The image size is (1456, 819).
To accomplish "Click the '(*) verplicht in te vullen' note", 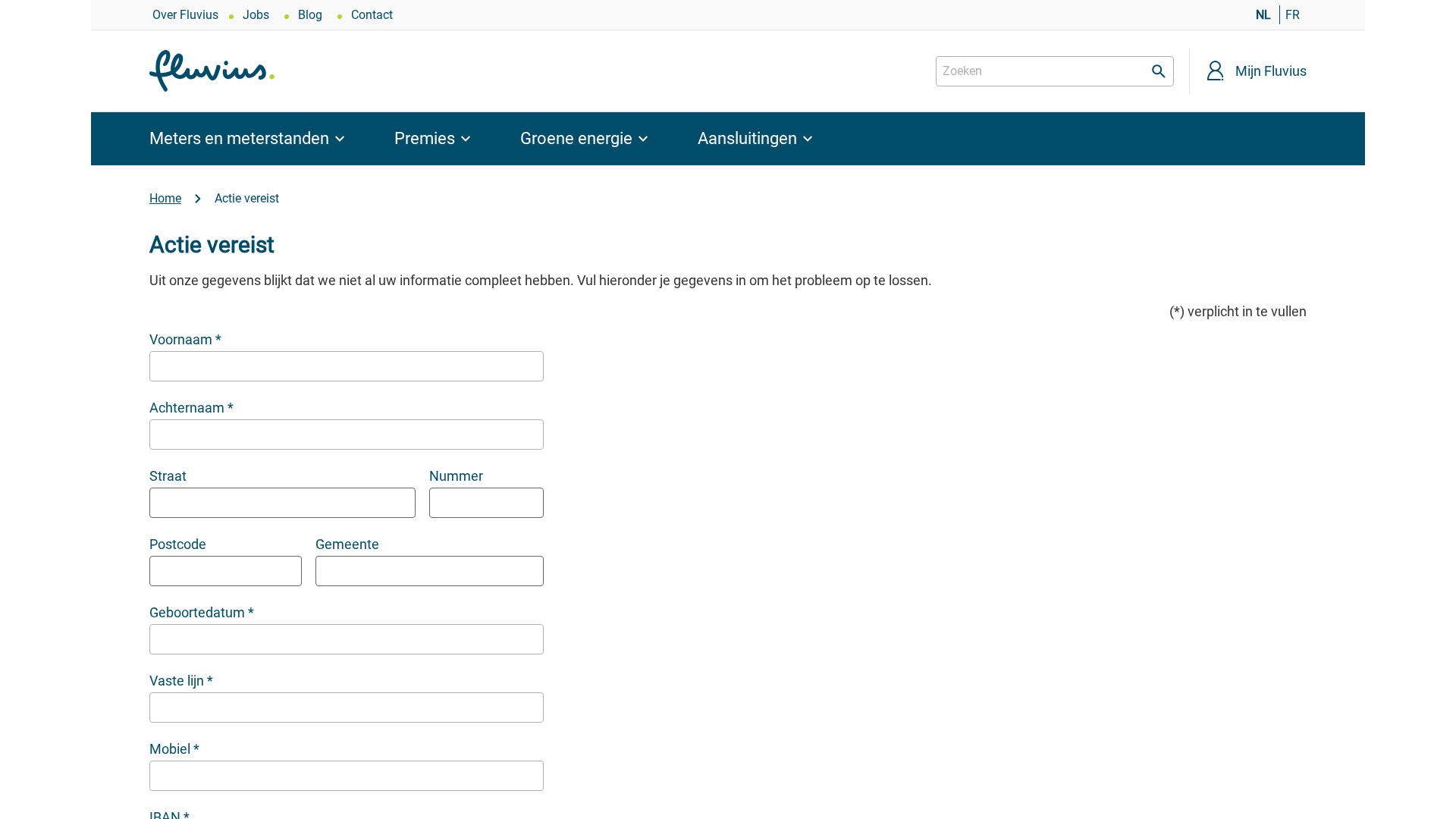I will (1238, 312).
